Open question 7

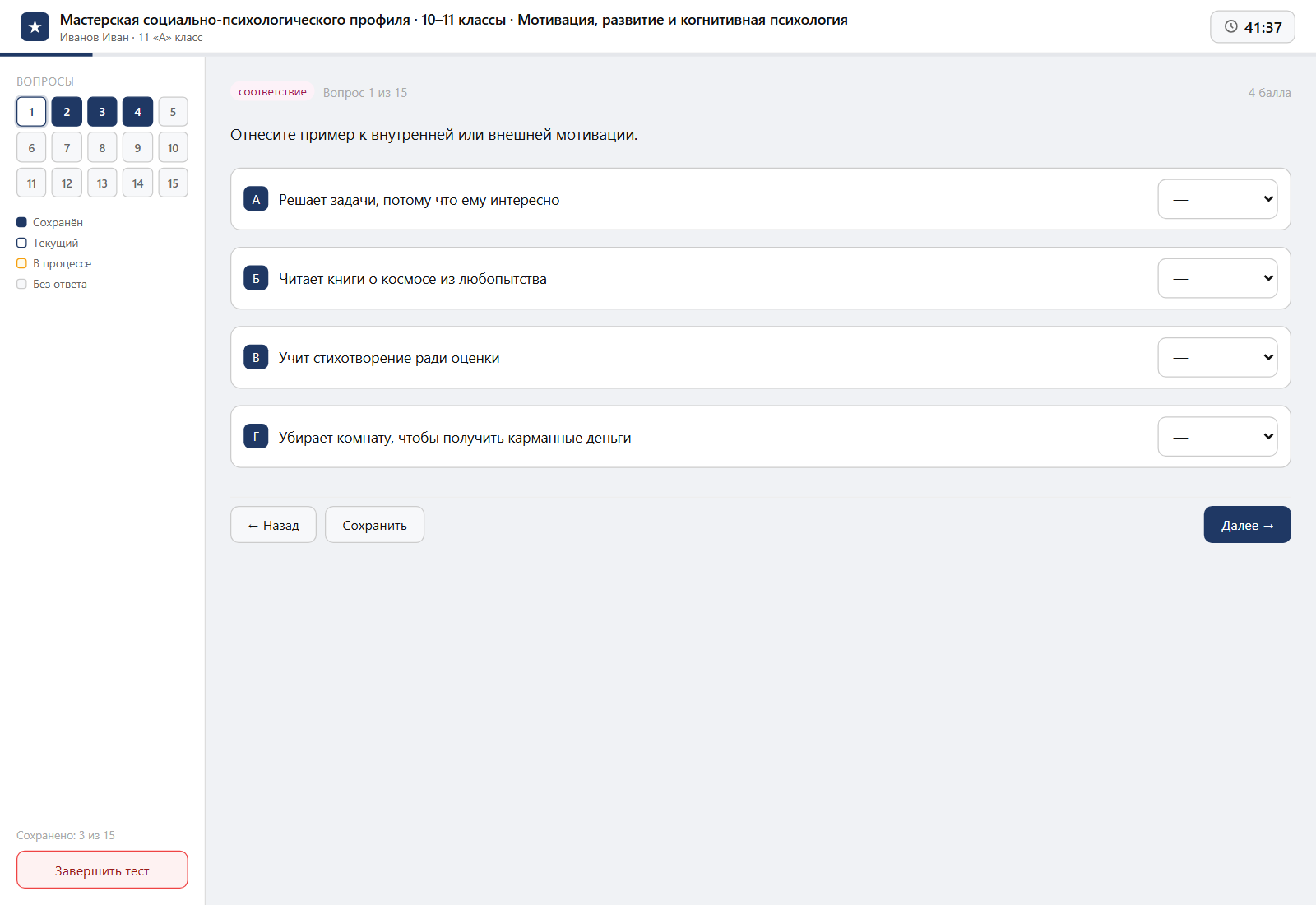pos(67,148)
